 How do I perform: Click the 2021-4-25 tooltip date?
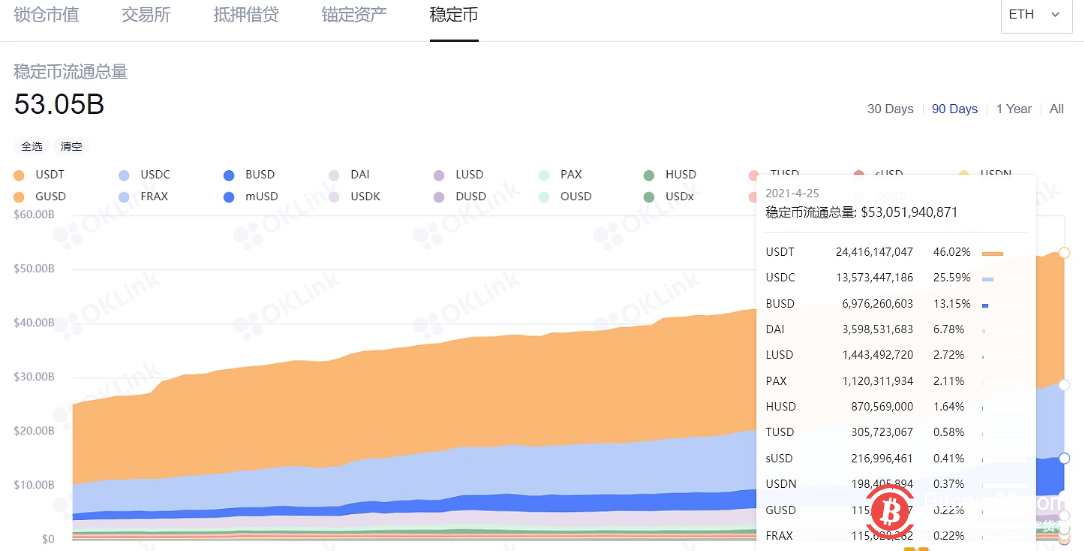792,194
